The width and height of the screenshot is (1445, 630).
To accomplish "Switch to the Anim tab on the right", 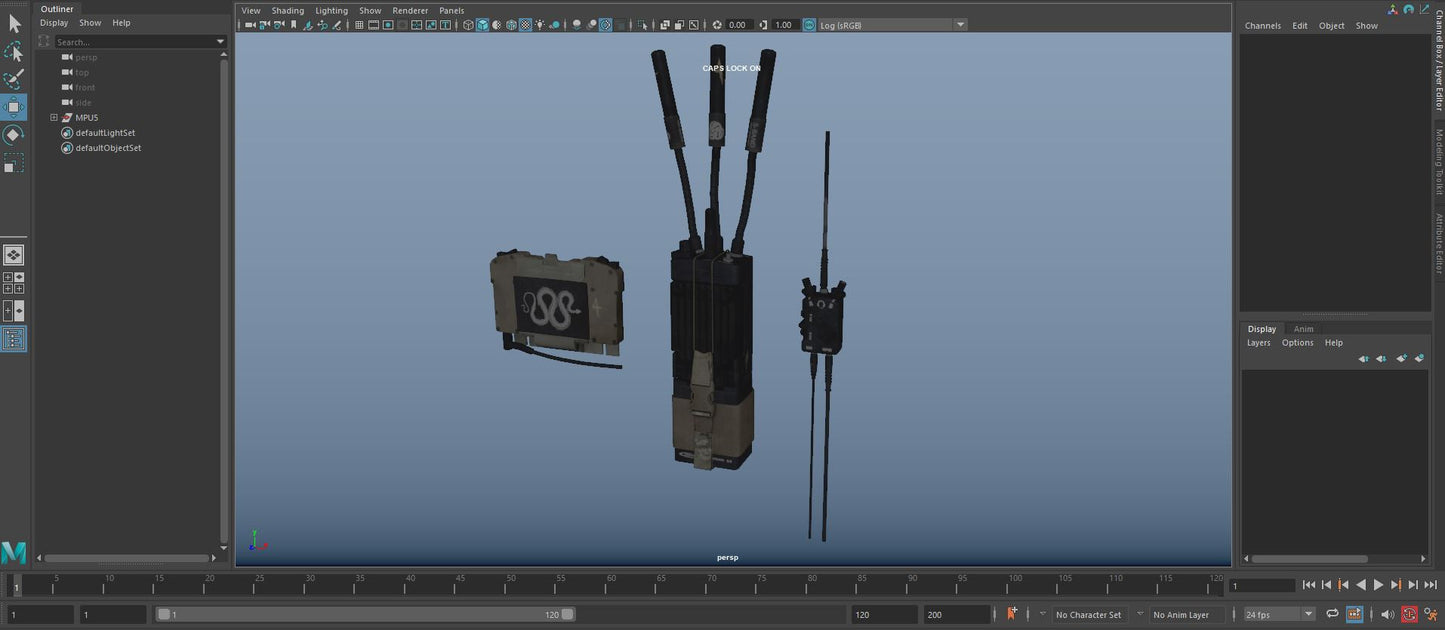I will (x=1304, y=328).
